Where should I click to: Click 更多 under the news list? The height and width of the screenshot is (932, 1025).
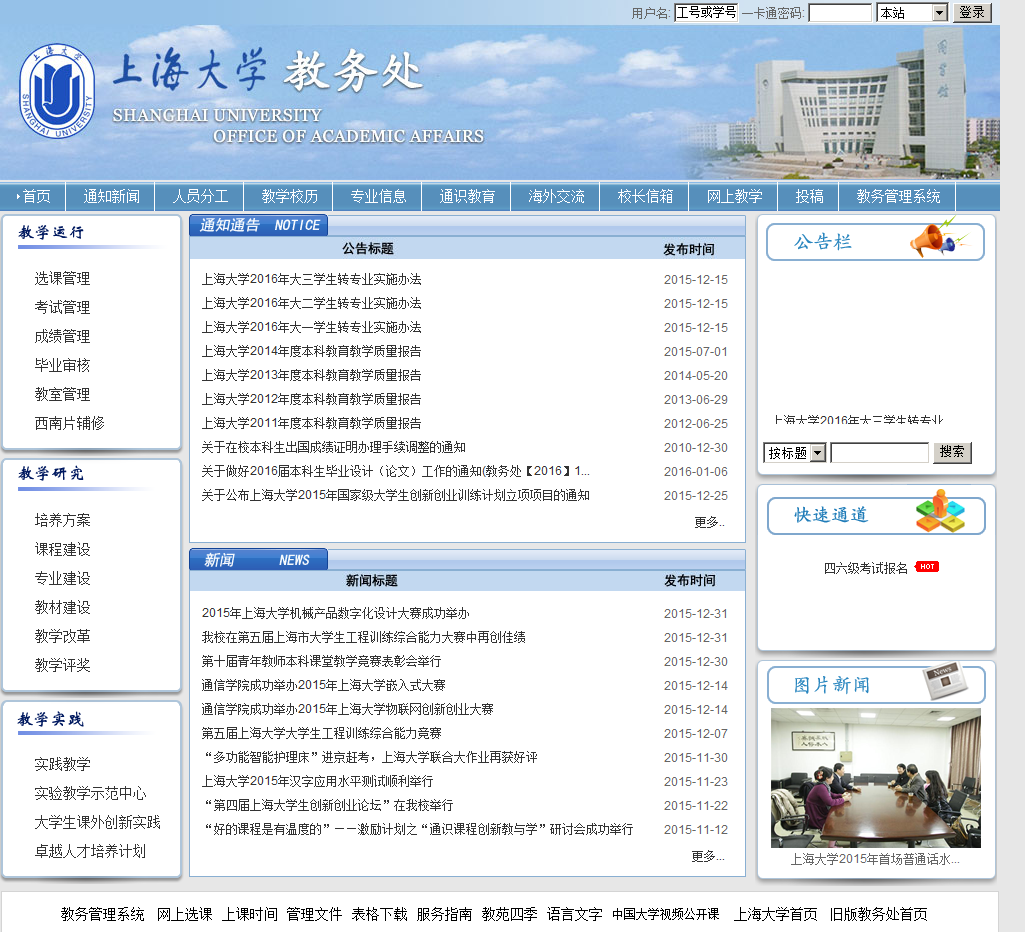click(x=708, y=856)
